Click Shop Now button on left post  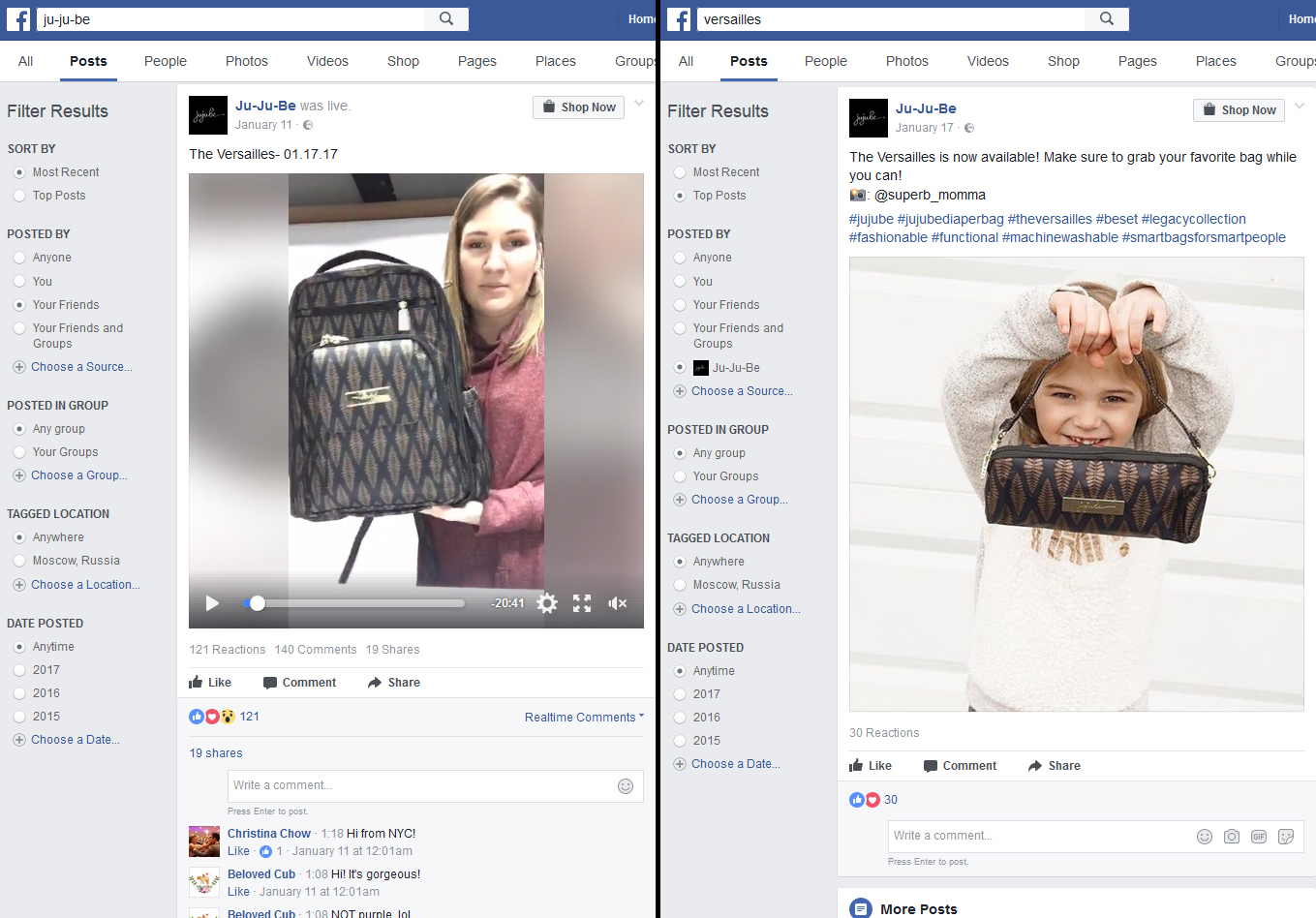578,107
